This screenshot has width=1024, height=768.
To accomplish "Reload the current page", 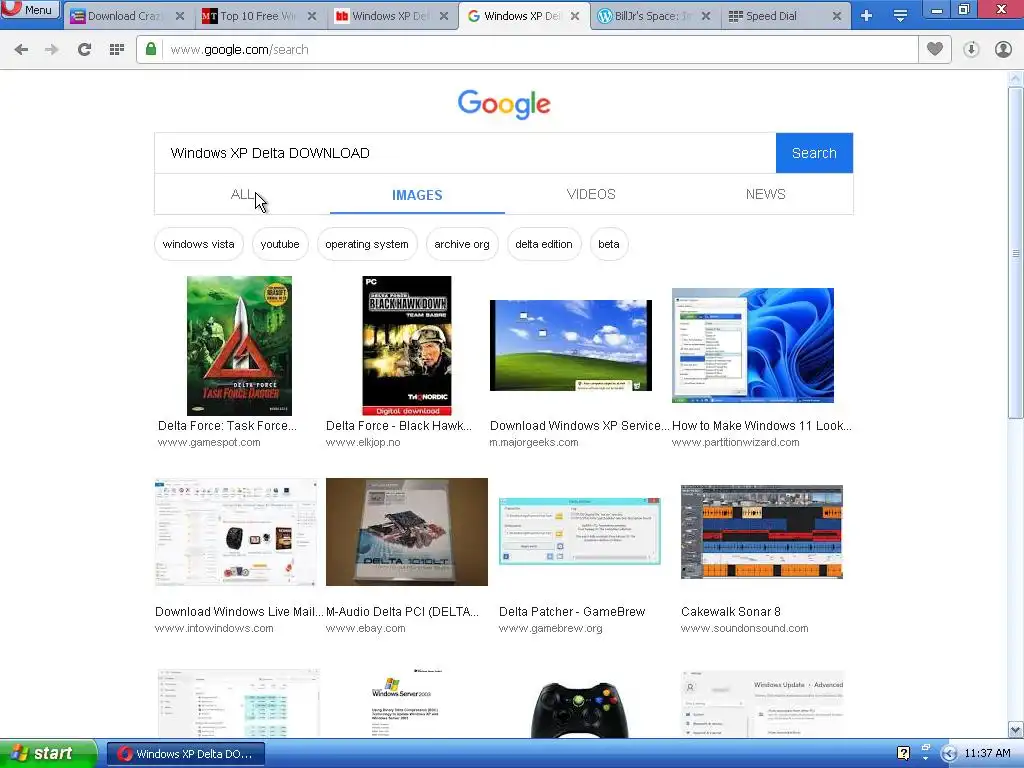I will click(84, 50).
